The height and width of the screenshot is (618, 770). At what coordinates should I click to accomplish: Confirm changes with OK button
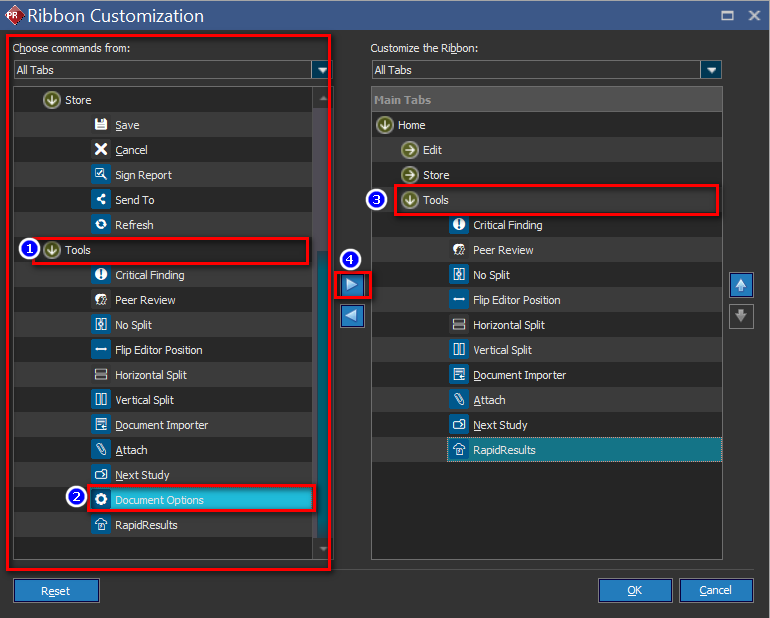[634, 590]
